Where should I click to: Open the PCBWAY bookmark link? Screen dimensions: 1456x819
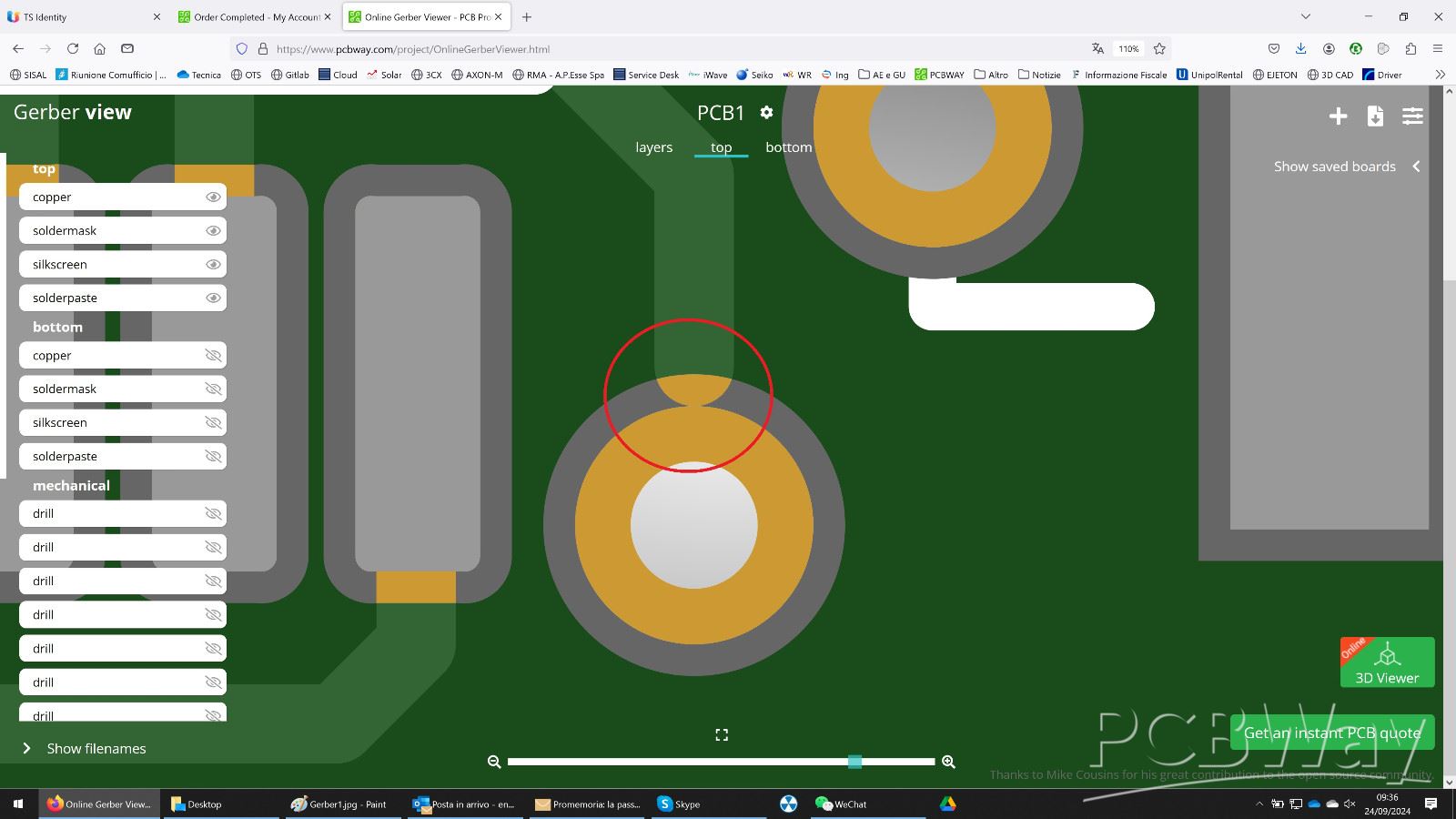point(939,75)
